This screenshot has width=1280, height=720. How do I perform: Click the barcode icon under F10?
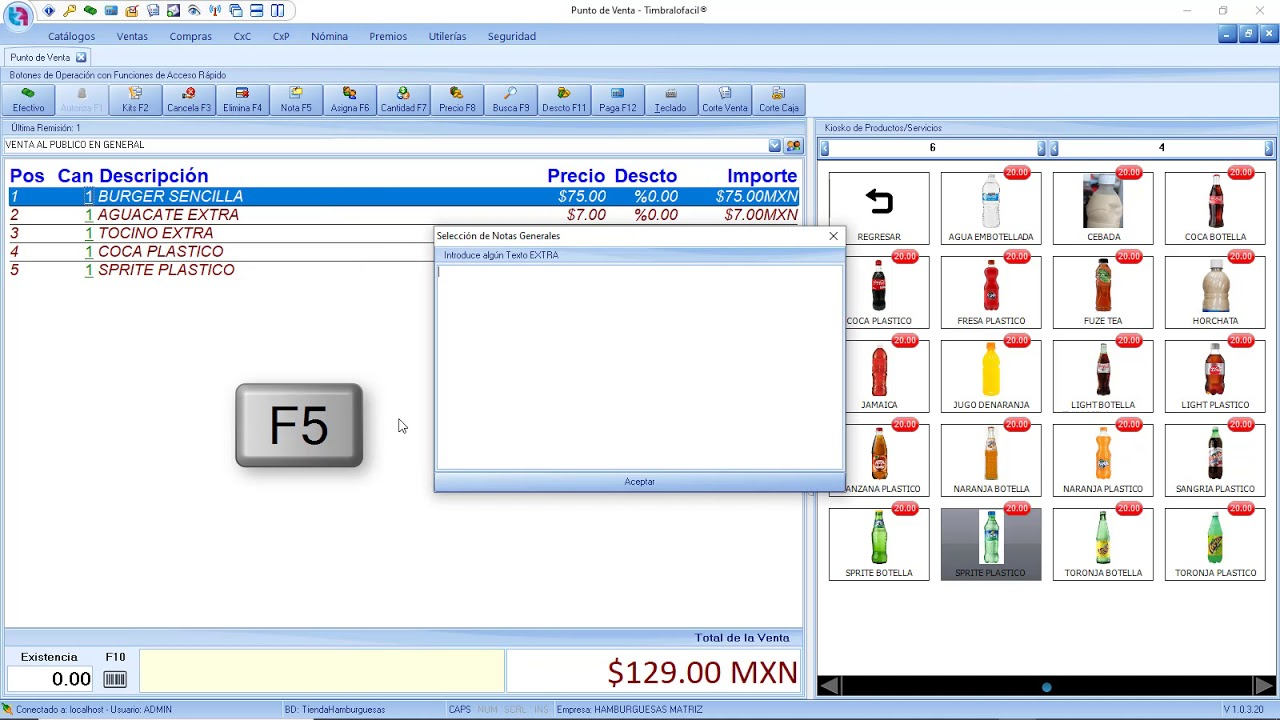[115, 680]
